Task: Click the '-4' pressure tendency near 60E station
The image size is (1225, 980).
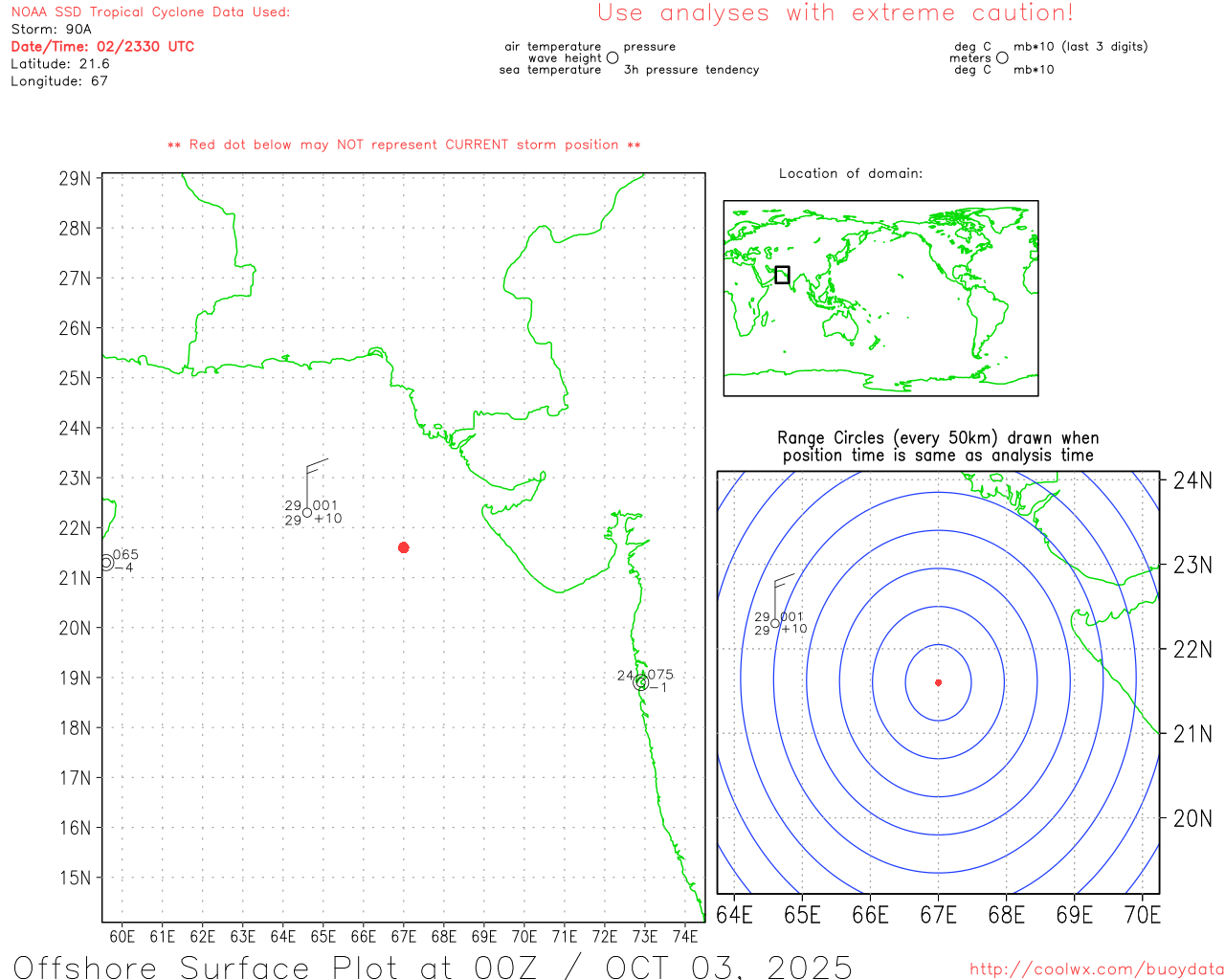Action: click(124, 568)
